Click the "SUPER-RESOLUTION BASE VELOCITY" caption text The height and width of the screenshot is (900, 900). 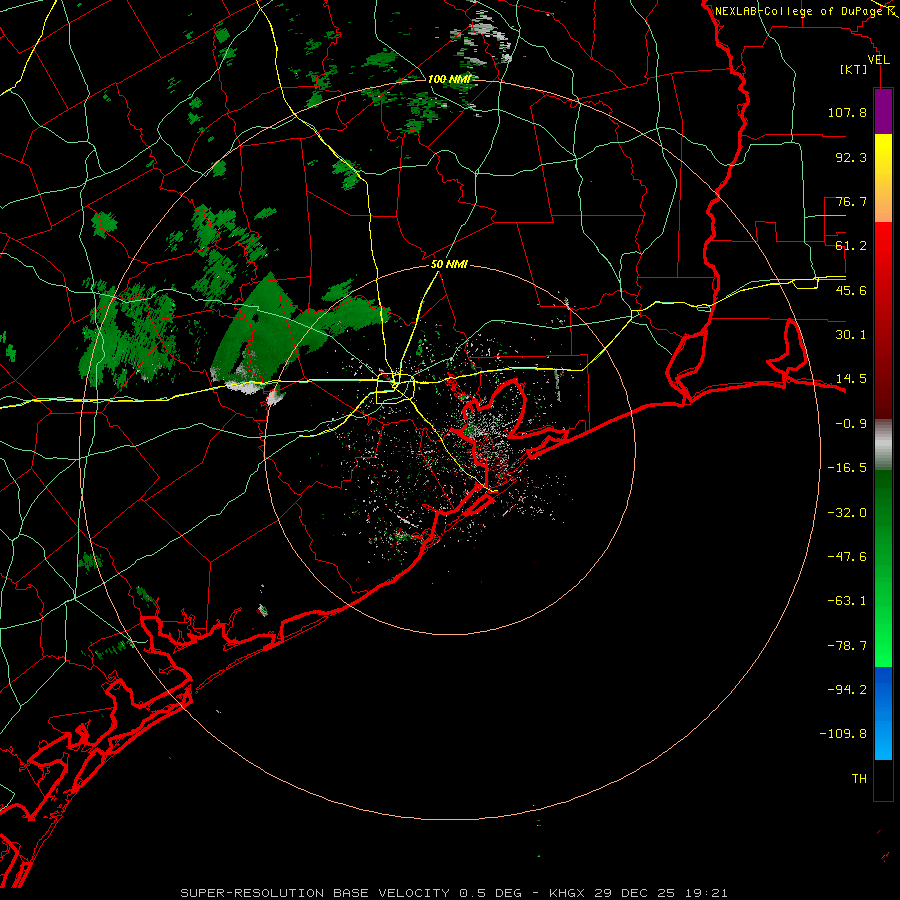click(315, 893)
